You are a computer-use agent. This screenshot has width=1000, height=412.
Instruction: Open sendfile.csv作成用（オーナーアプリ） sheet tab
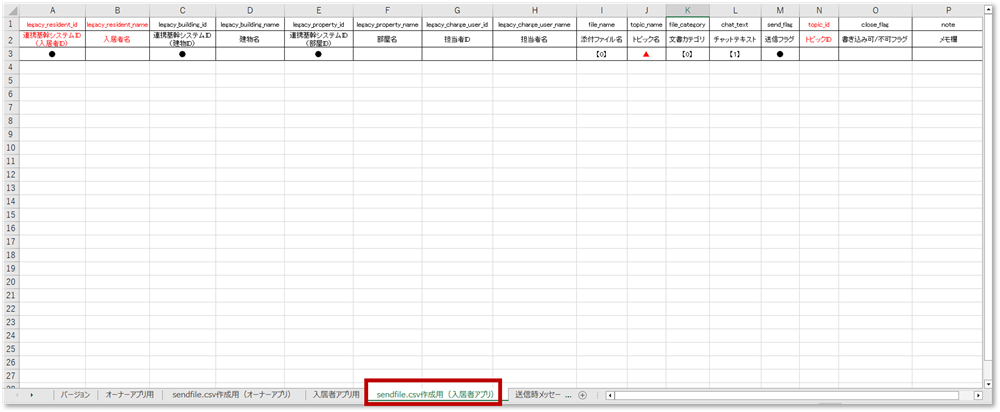[232, 395]
